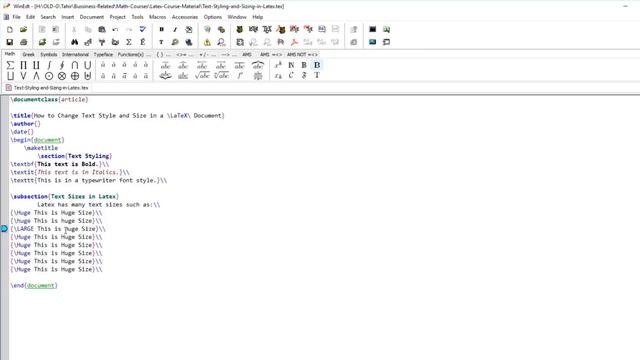Insert the vee logical or symbol
640x360 pixels.
pos(23,76)
